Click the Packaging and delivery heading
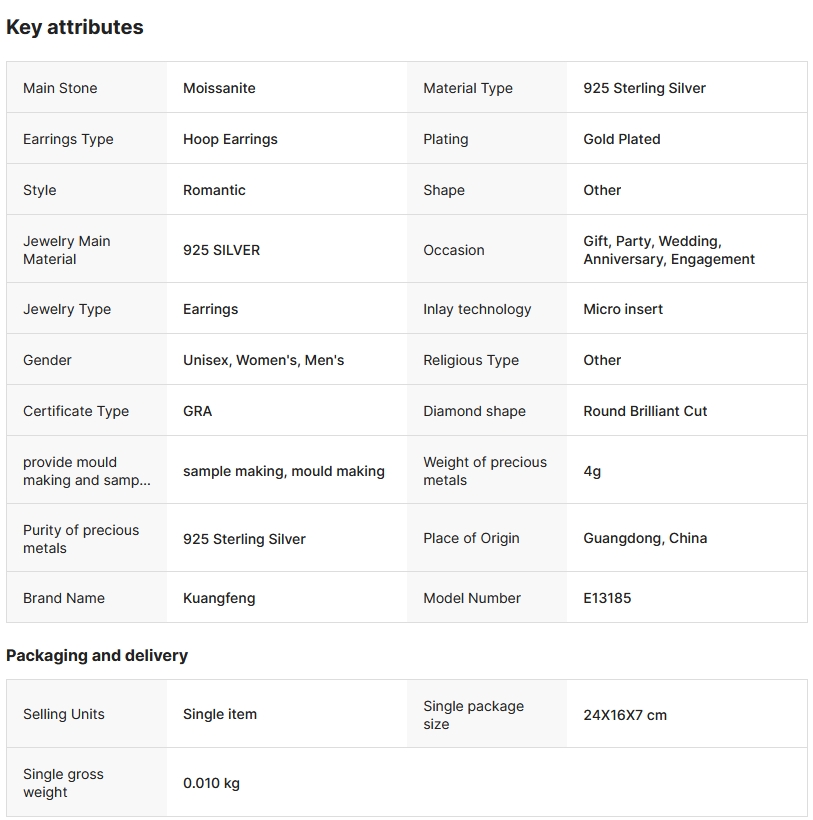This screenshot has width=813, height=820. (97, 656)
